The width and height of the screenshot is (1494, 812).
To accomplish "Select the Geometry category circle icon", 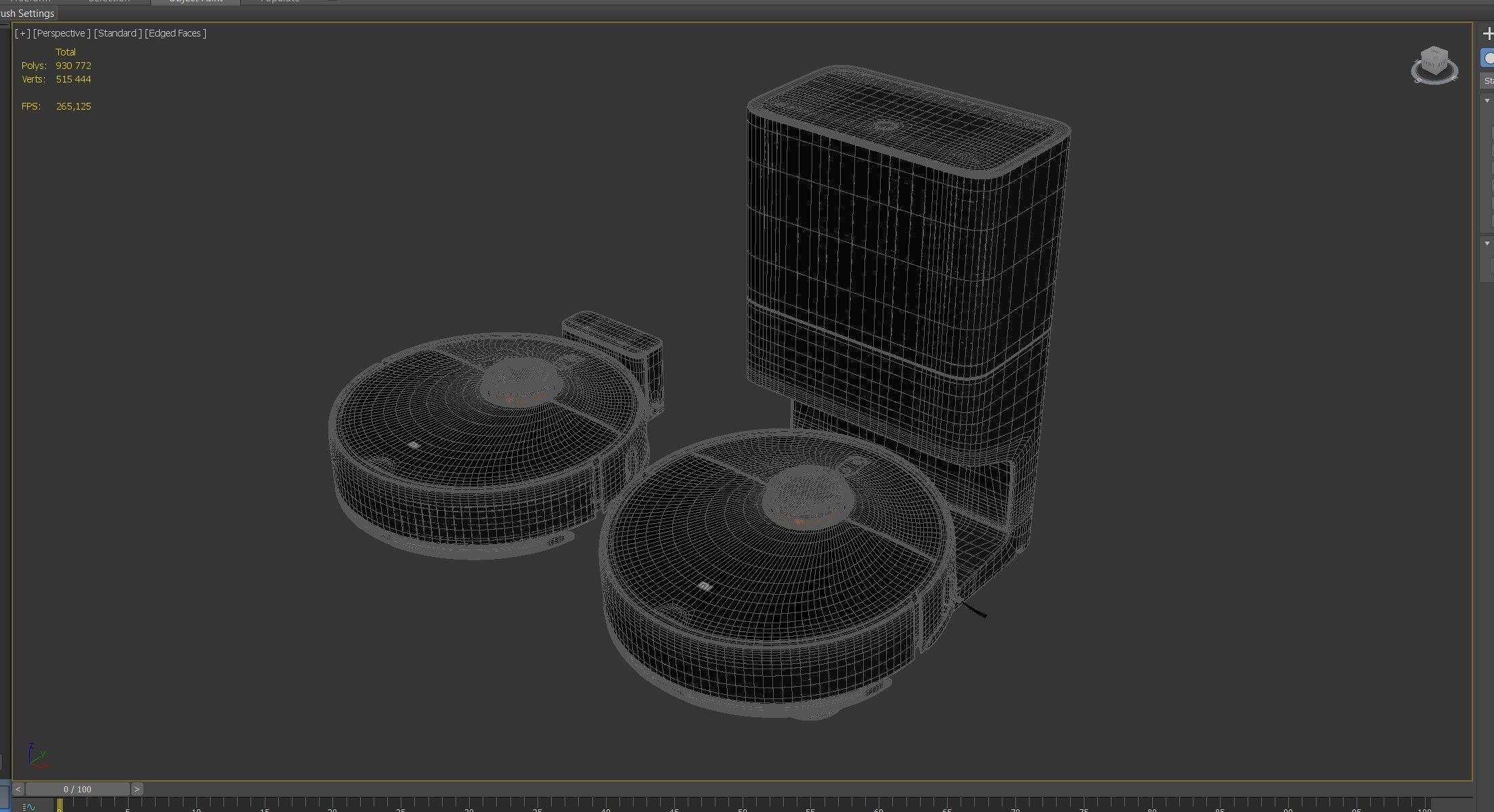I will pos(1488,59).
